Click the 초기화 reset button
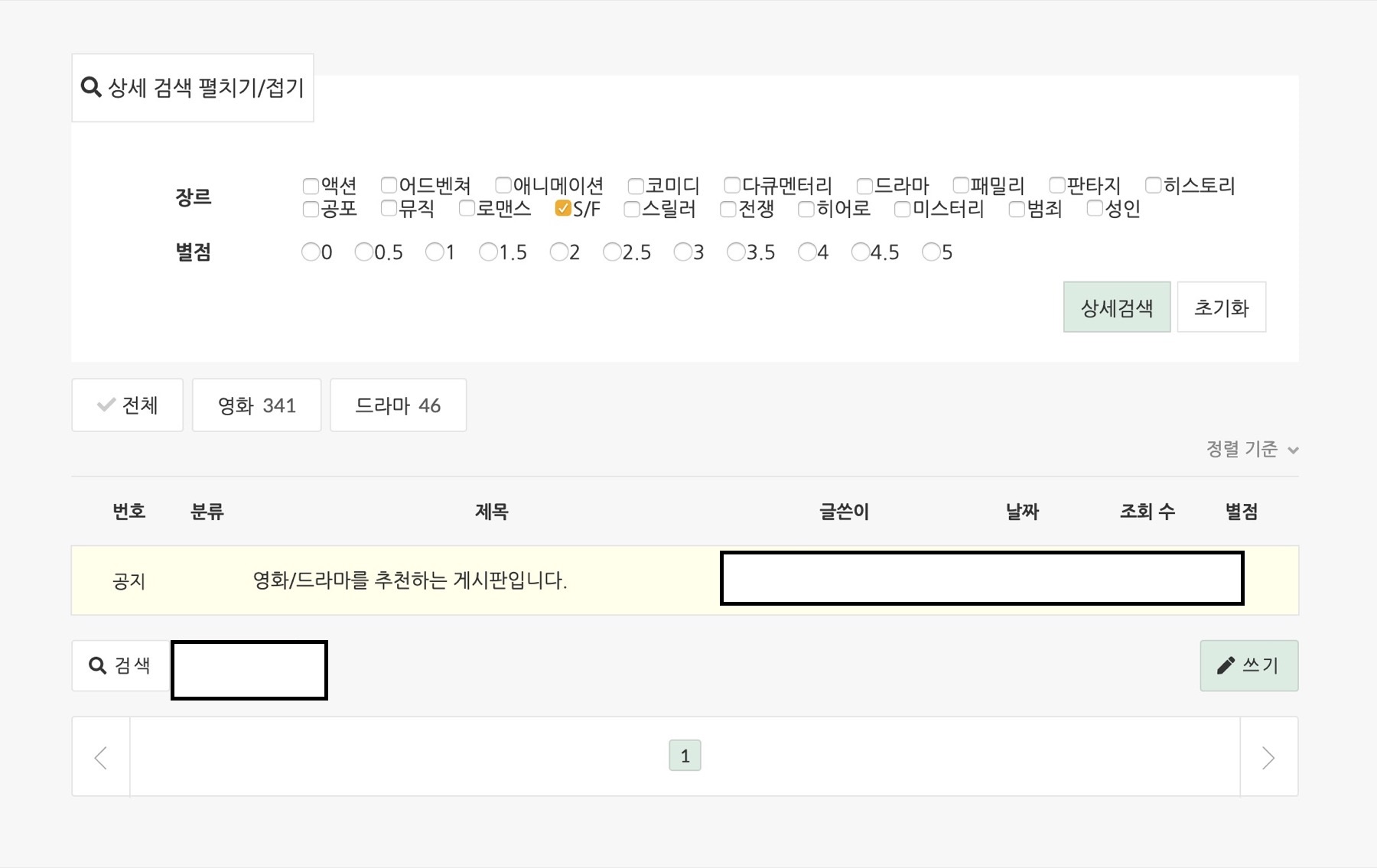Image resolution: width=1377 pixels, height=868 pixels. (x=1221, y=307)
